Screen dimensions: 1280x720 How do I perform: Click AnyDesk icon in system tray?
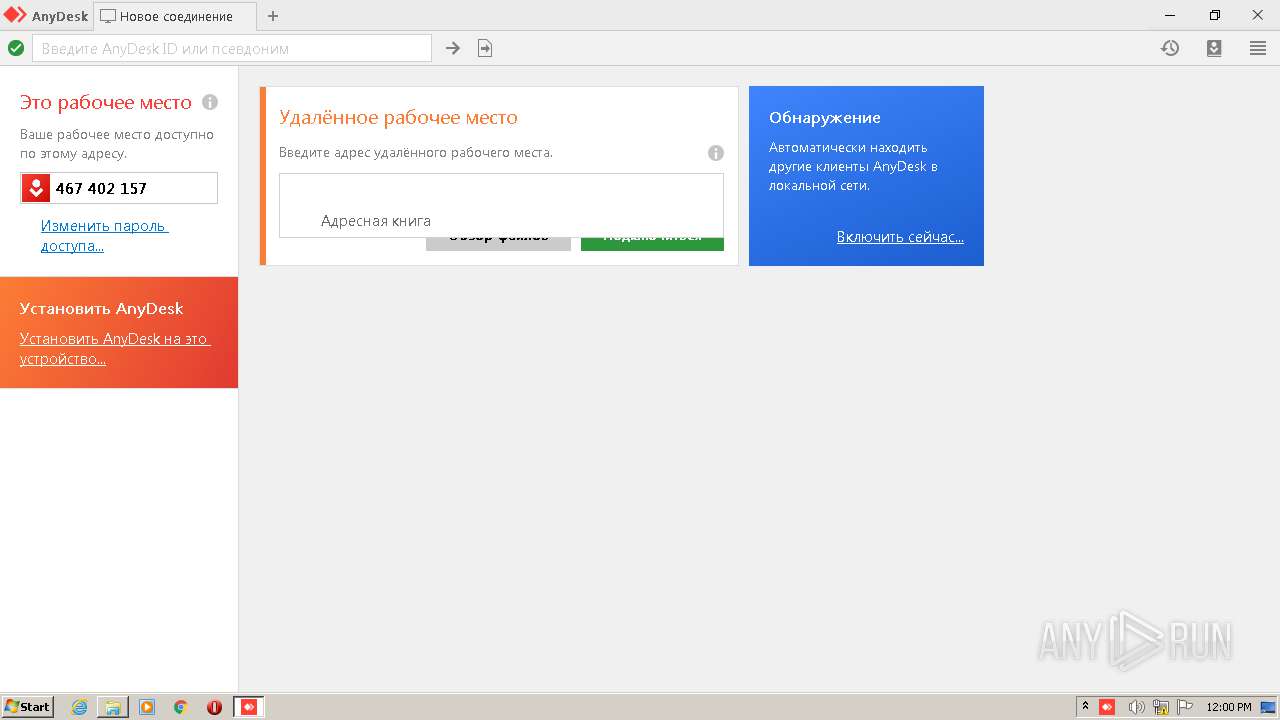tap(1107, 707)
